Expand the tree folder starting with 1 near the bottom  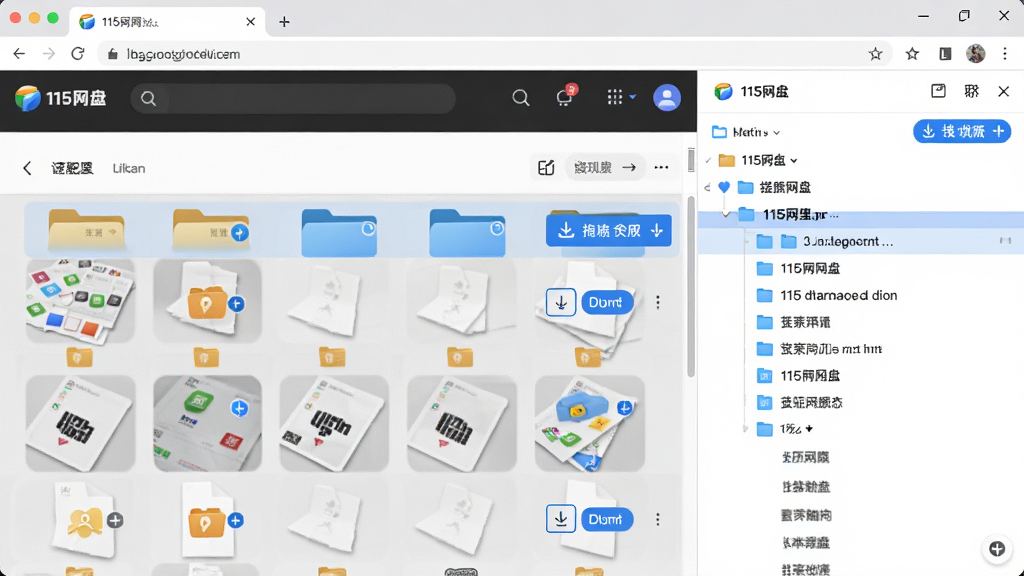(x=745, y=429)
